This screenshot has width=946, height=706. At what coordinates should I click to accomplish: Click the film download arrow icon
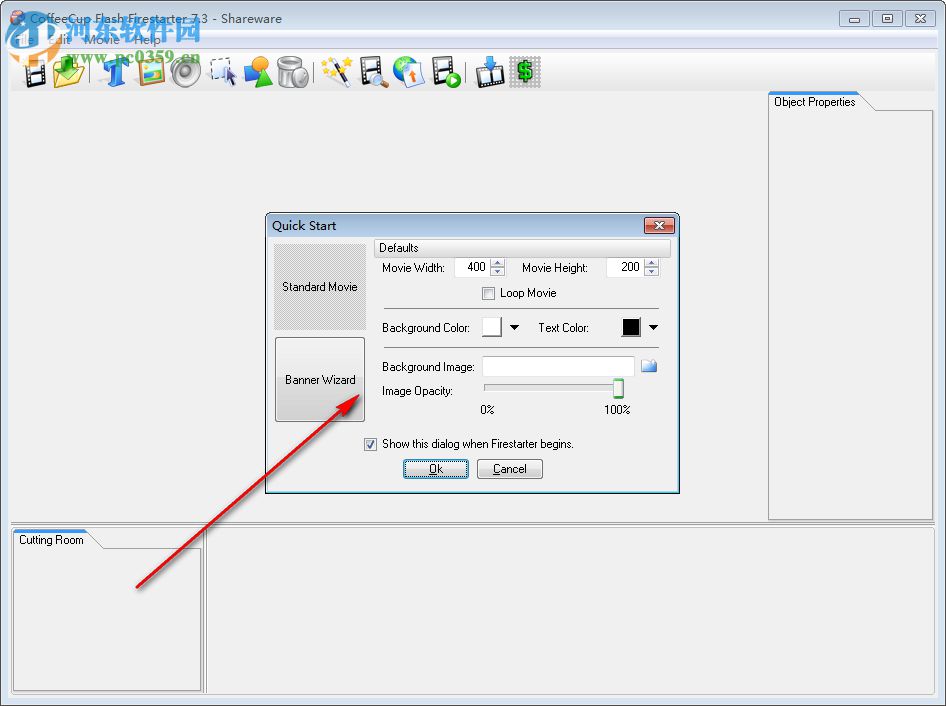pos(490,72)
